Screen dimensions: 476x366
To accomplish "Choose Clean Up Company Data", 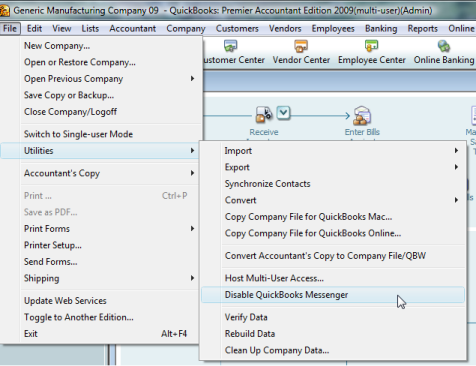I will 333,350.
